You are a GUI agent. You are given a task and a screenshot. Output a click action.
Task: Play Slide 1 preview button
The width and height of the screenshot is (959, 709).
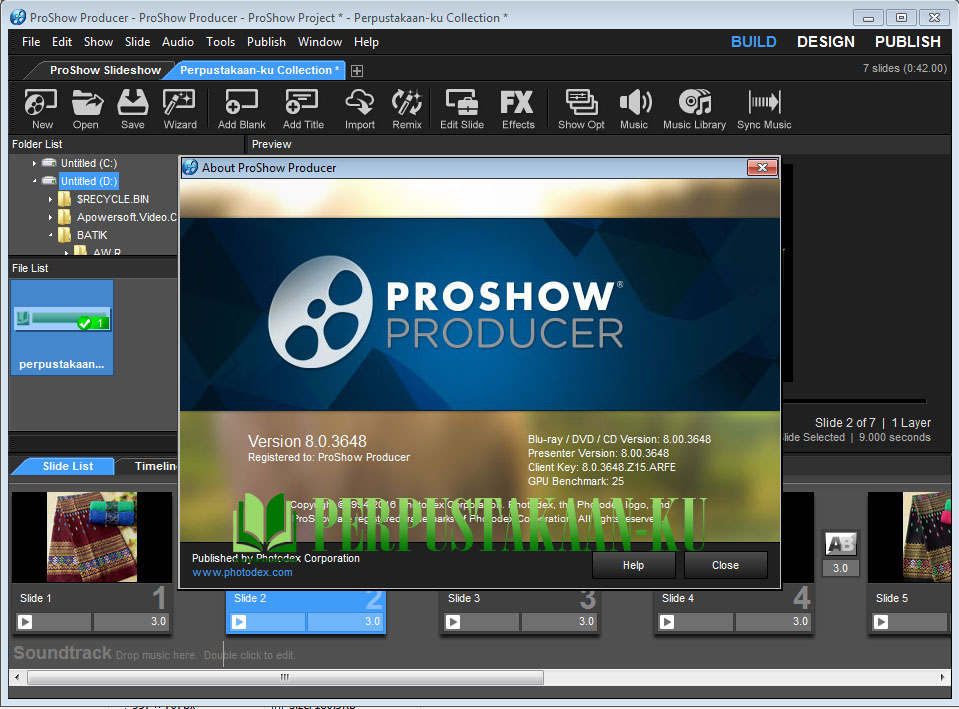(x=25, y=622)
